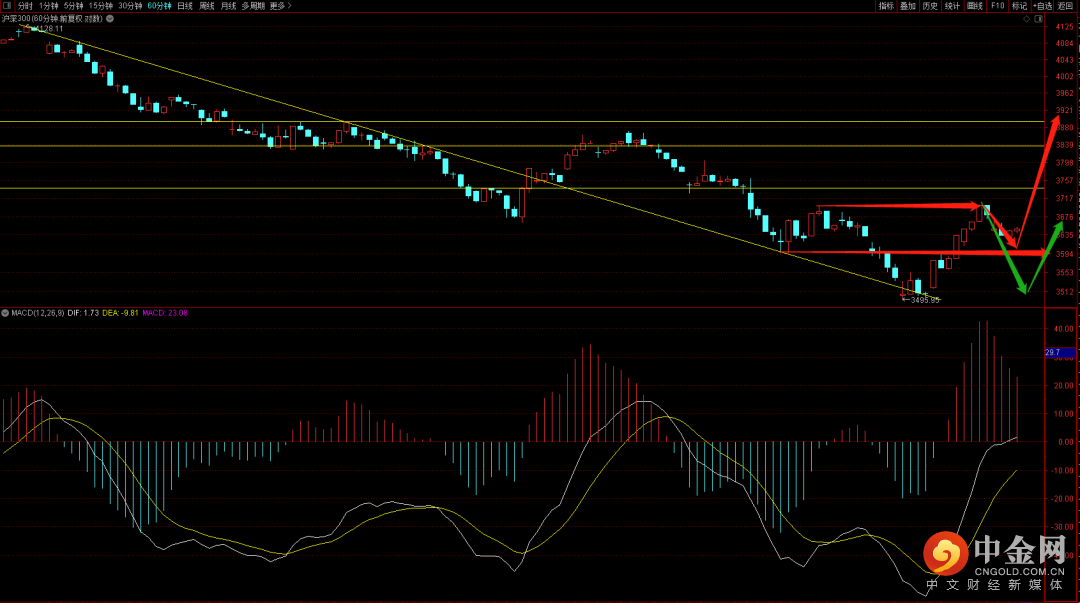1080x603 pixels.
Task: Switch to the 分时 intraday tab
Action: [x=25, y=6]
